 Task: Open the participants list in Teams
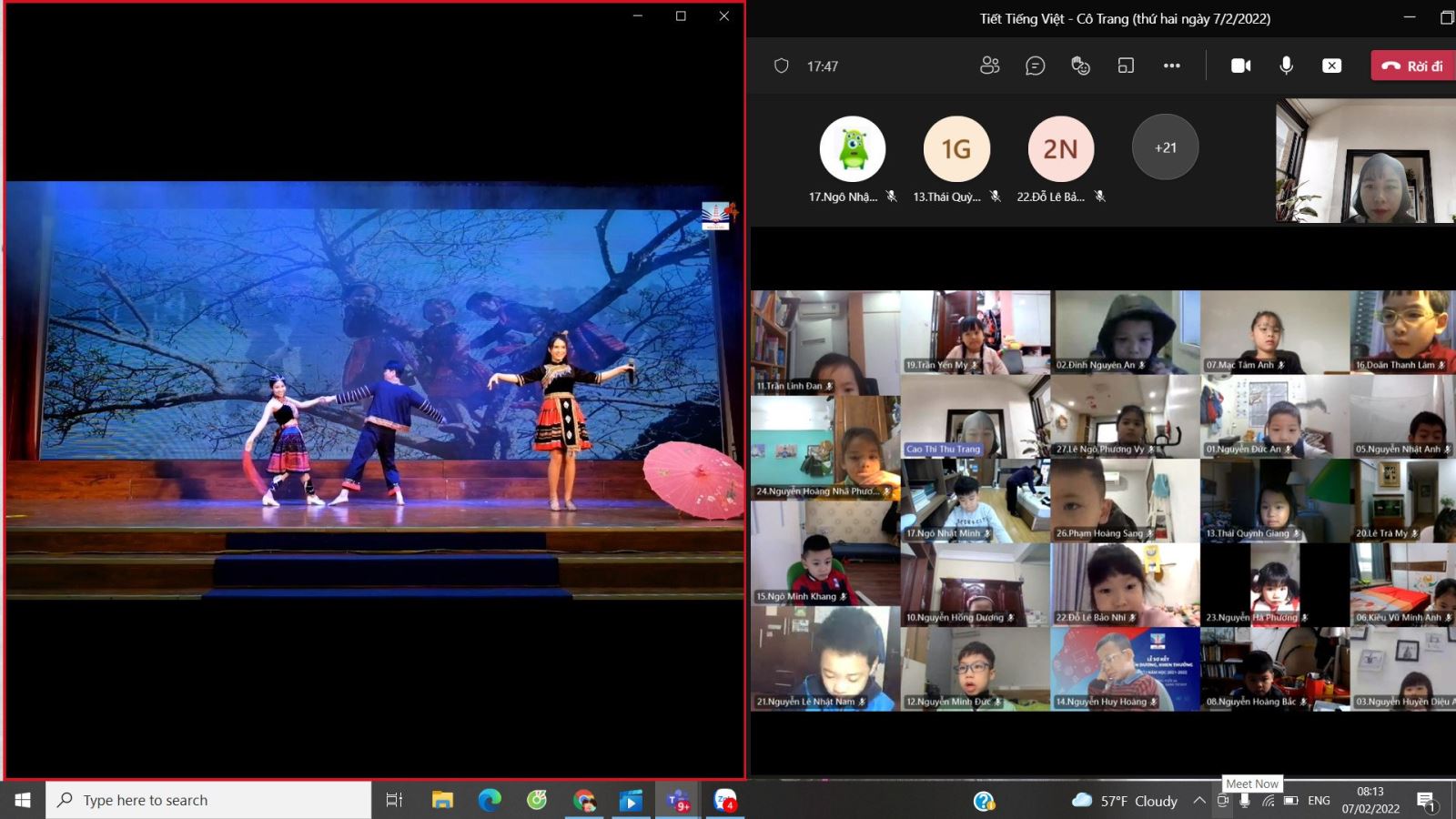tap(989, 66)
